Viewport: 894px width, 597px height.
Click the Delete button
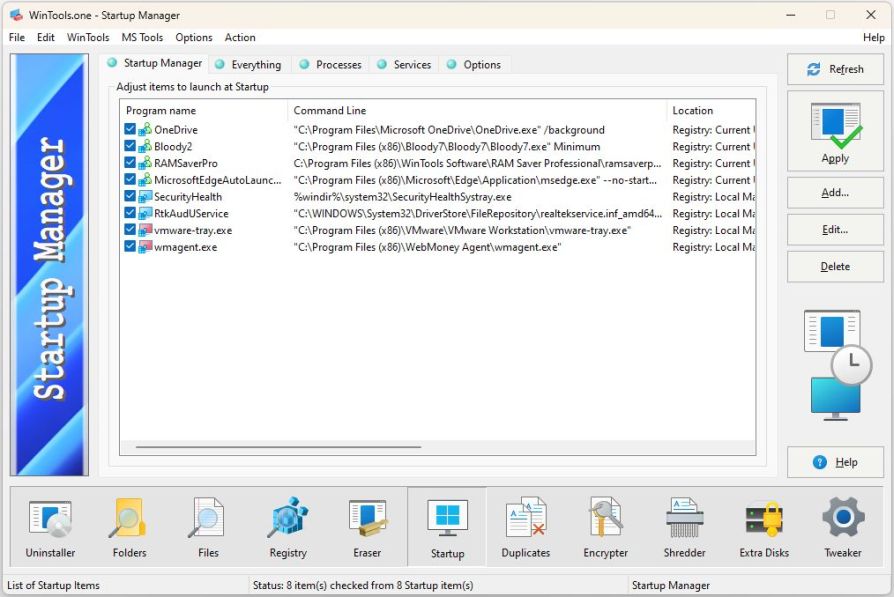[x=835, y=266]
